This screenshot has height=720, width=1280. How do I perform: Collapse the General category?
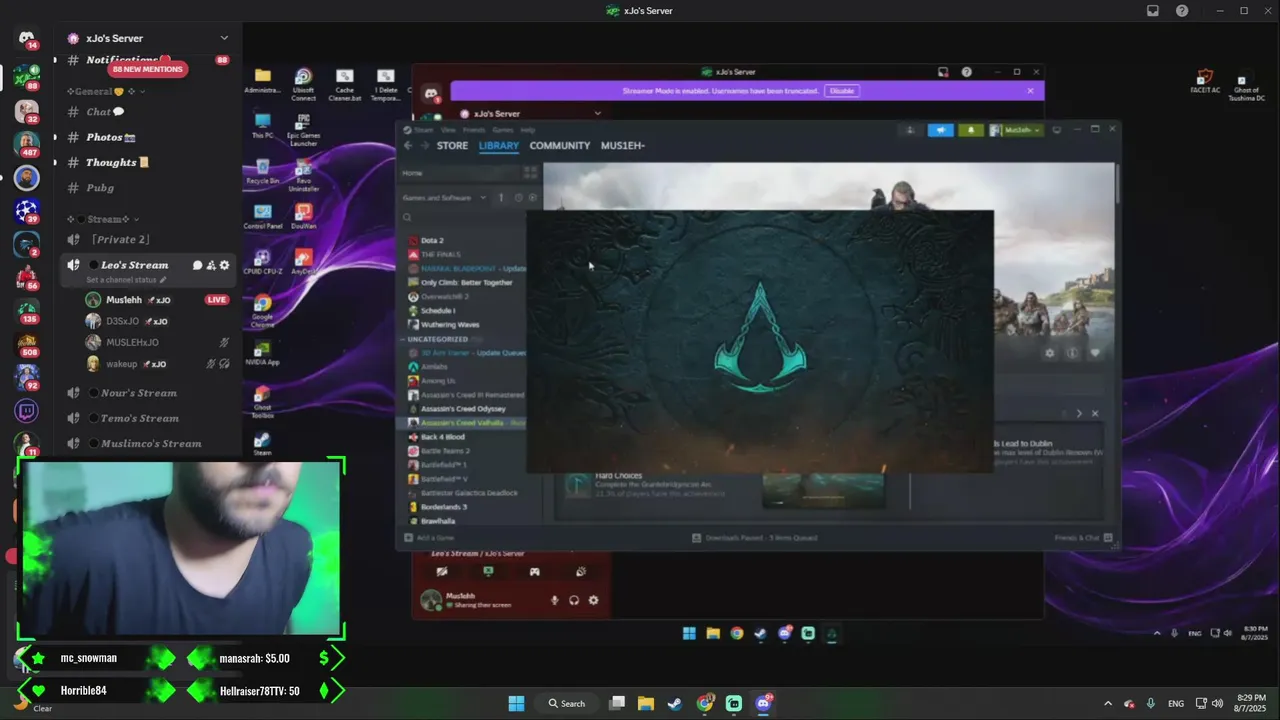point(142,91)
